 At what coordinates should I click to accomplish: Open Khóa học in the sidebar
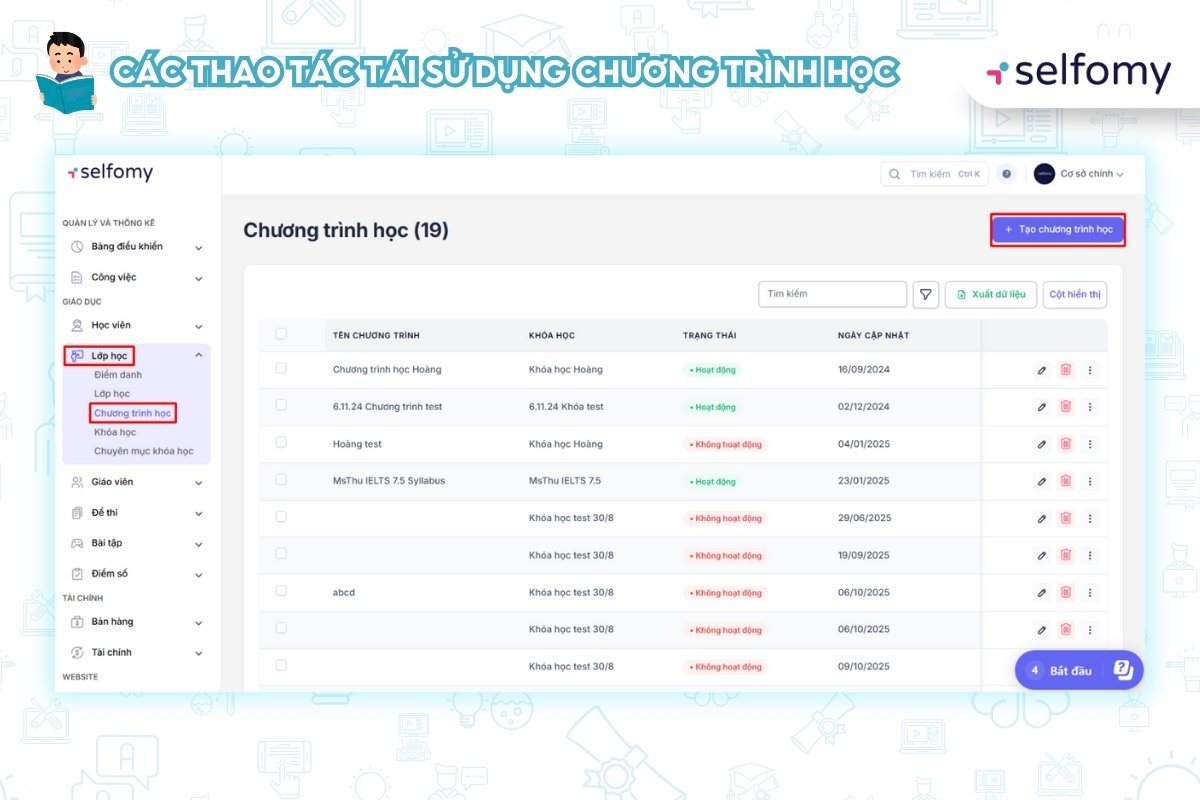tap(115, 432)
